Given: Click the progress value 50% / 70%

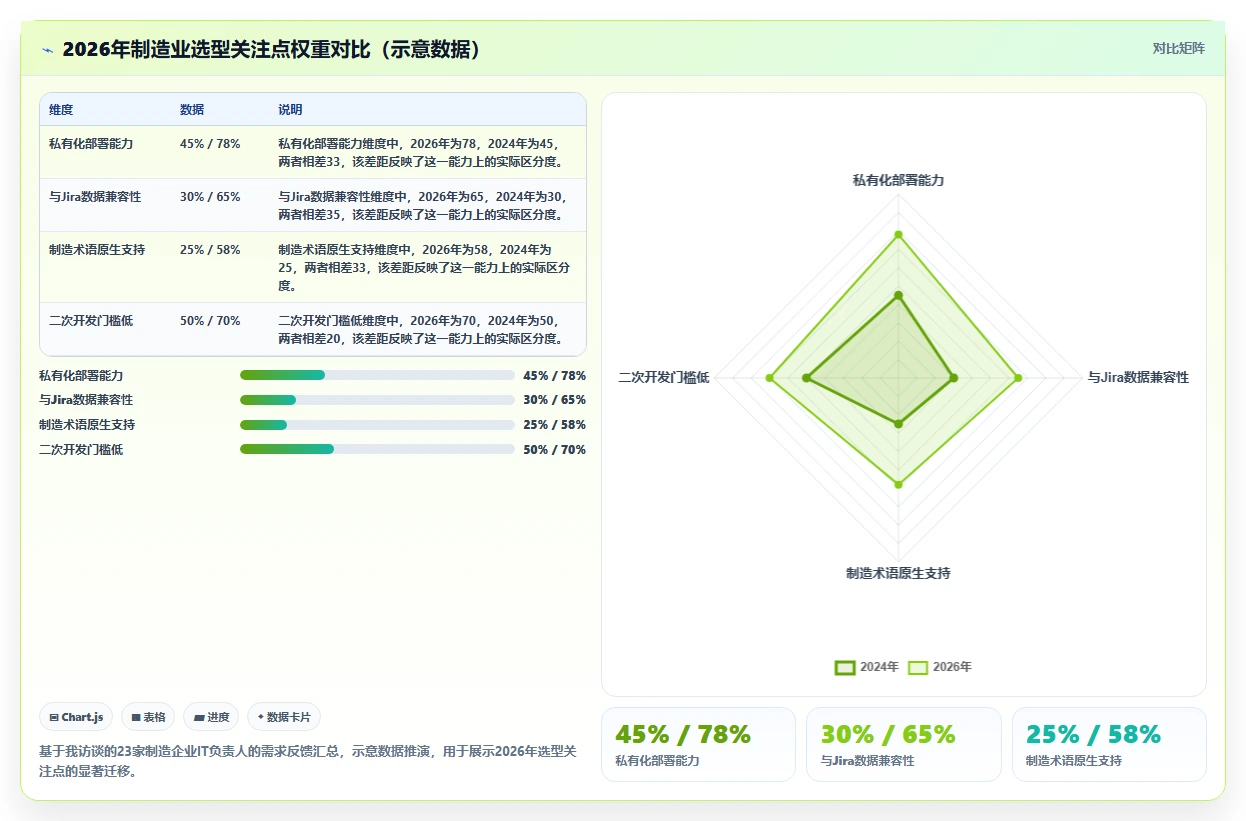Looking at the screenshot, I should pos(554,450).
